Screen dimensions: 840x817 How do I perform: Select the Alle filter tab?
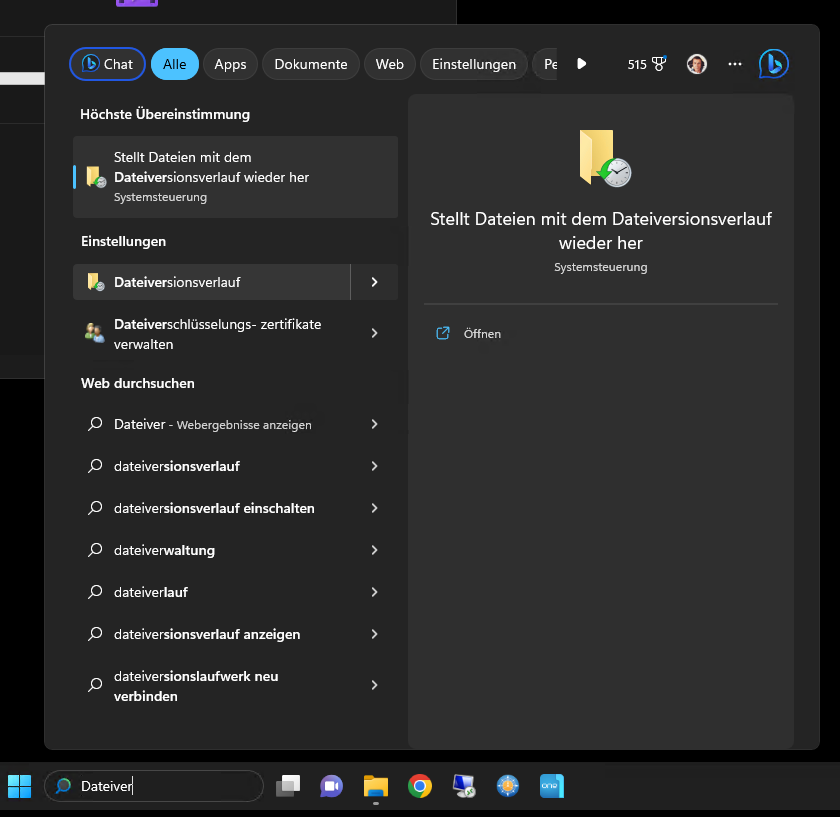pyautogui.click(x=175, y=64)
